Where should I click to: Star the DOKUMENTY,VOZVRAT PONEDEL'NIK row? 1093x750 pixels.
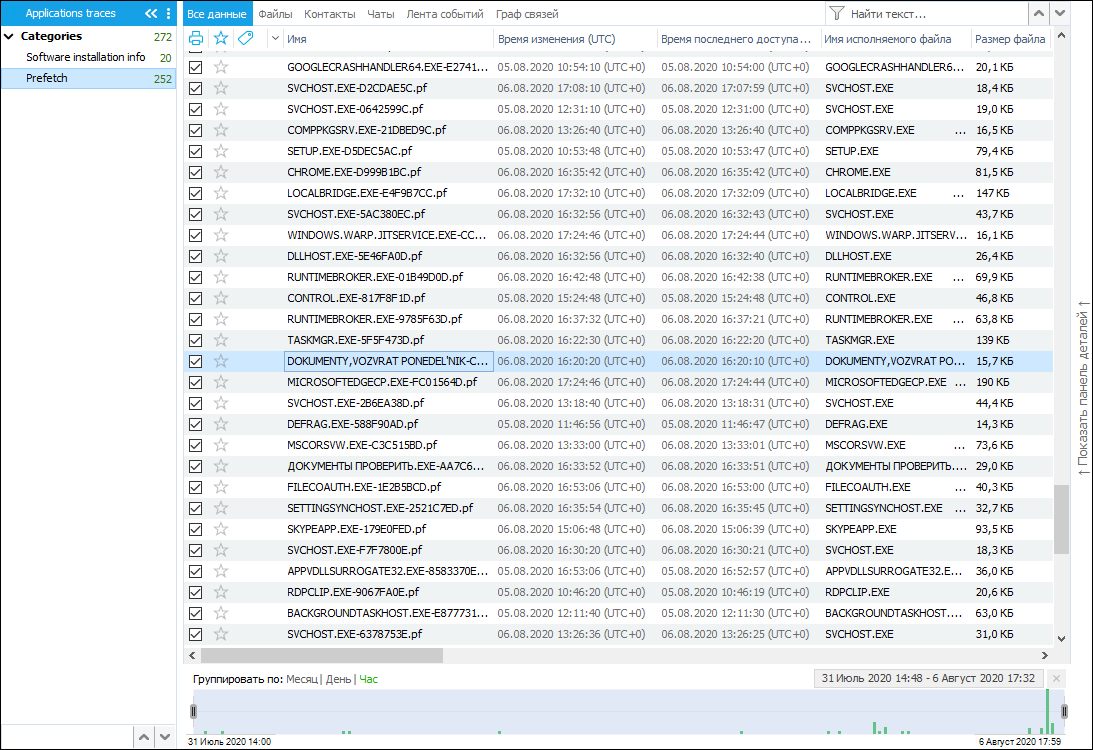(x=221, y=360)
